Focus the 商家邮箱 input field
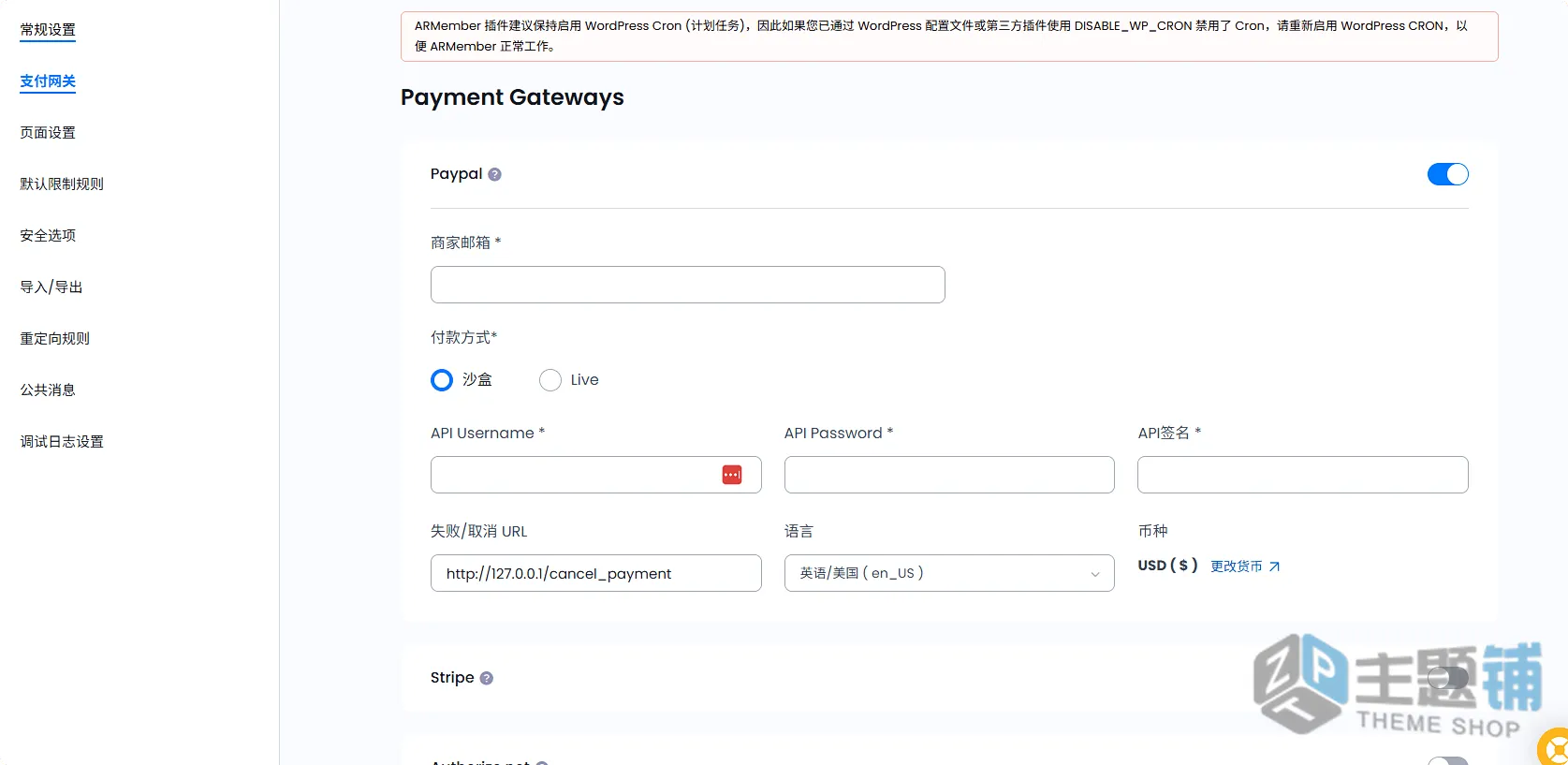The height and width of the screenshot is (765, 1568). tap(688, 285)
